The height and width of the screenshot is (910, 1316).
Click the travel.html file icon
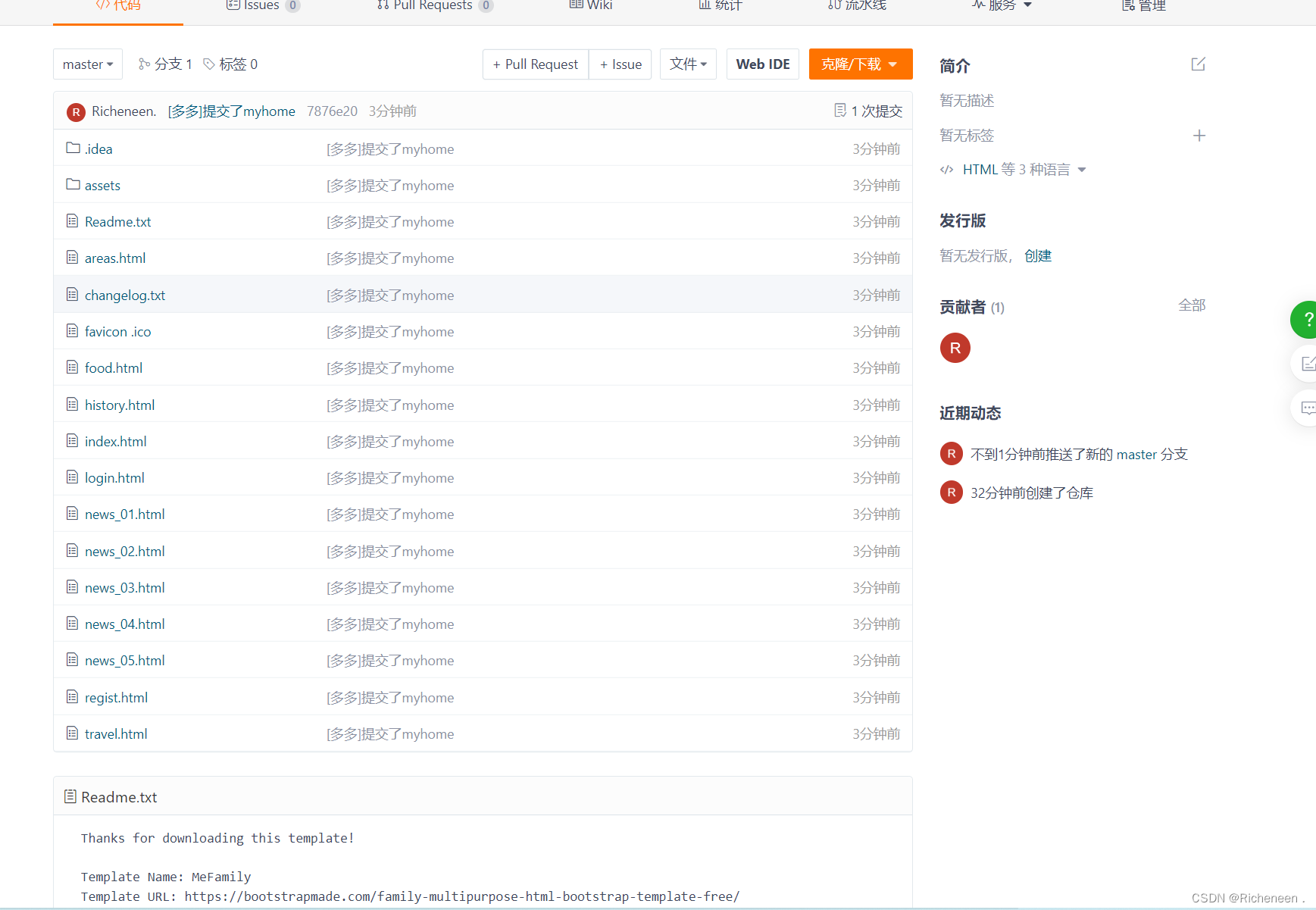72,733
